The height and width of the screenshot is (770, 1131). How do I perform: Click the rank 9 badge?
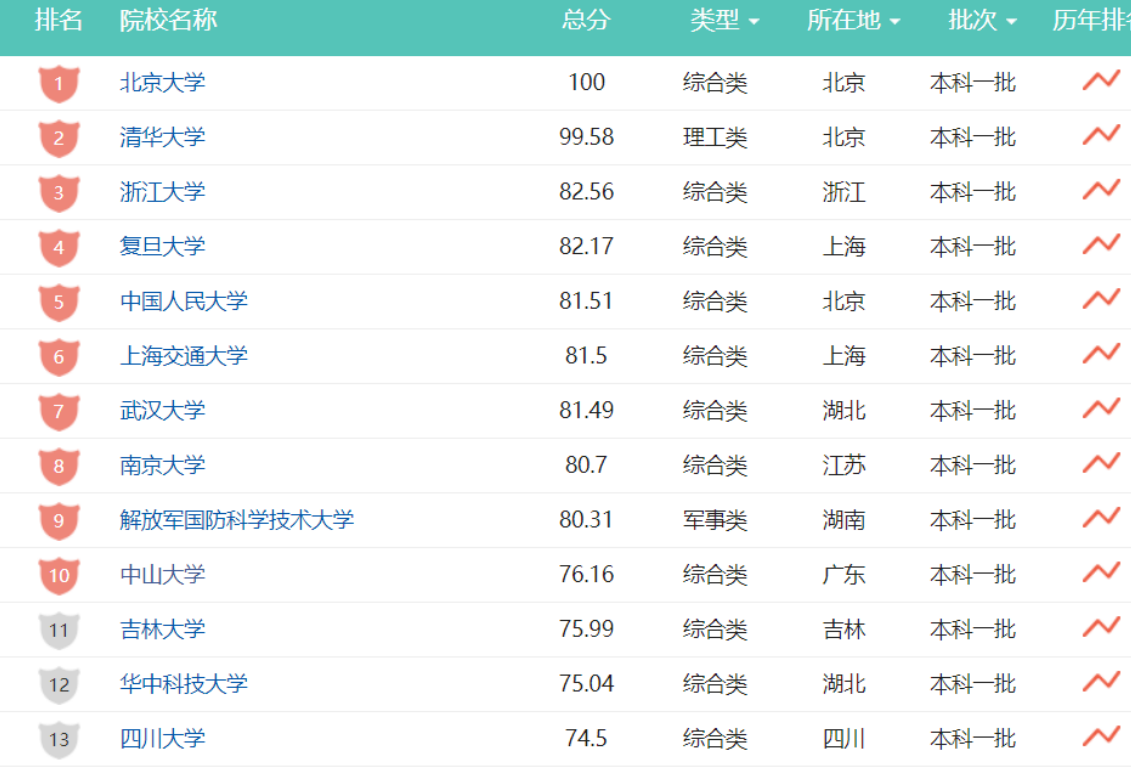59,521
